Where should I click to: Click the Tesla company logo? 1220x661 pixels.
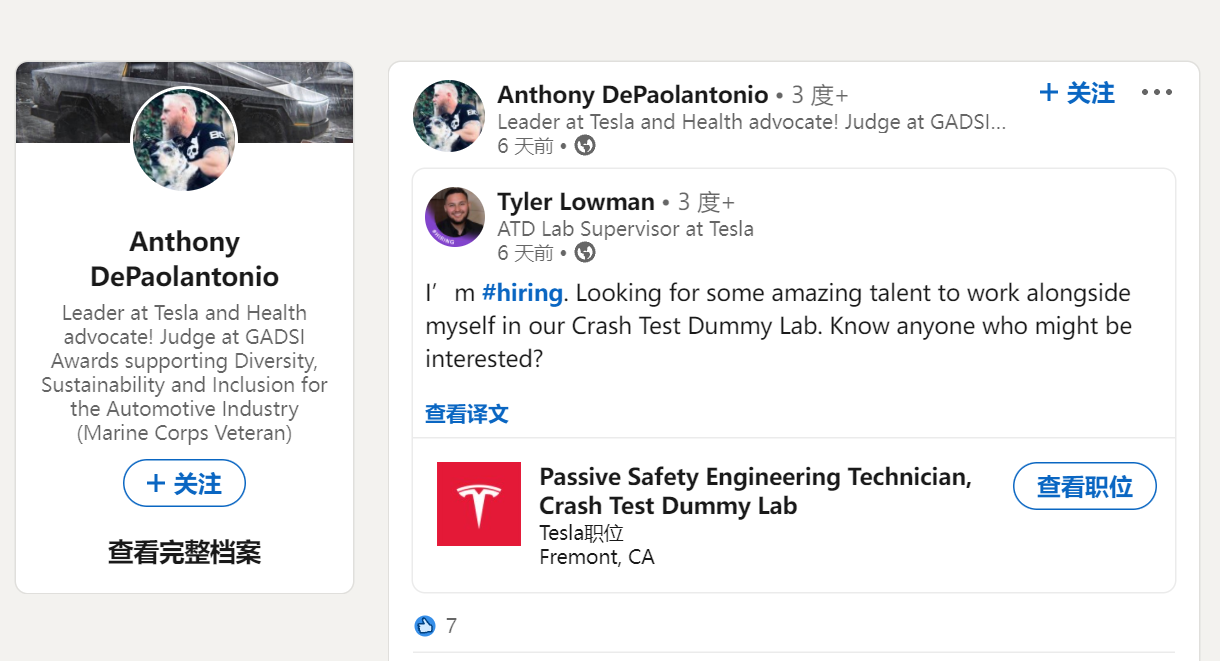pos(479,504)
